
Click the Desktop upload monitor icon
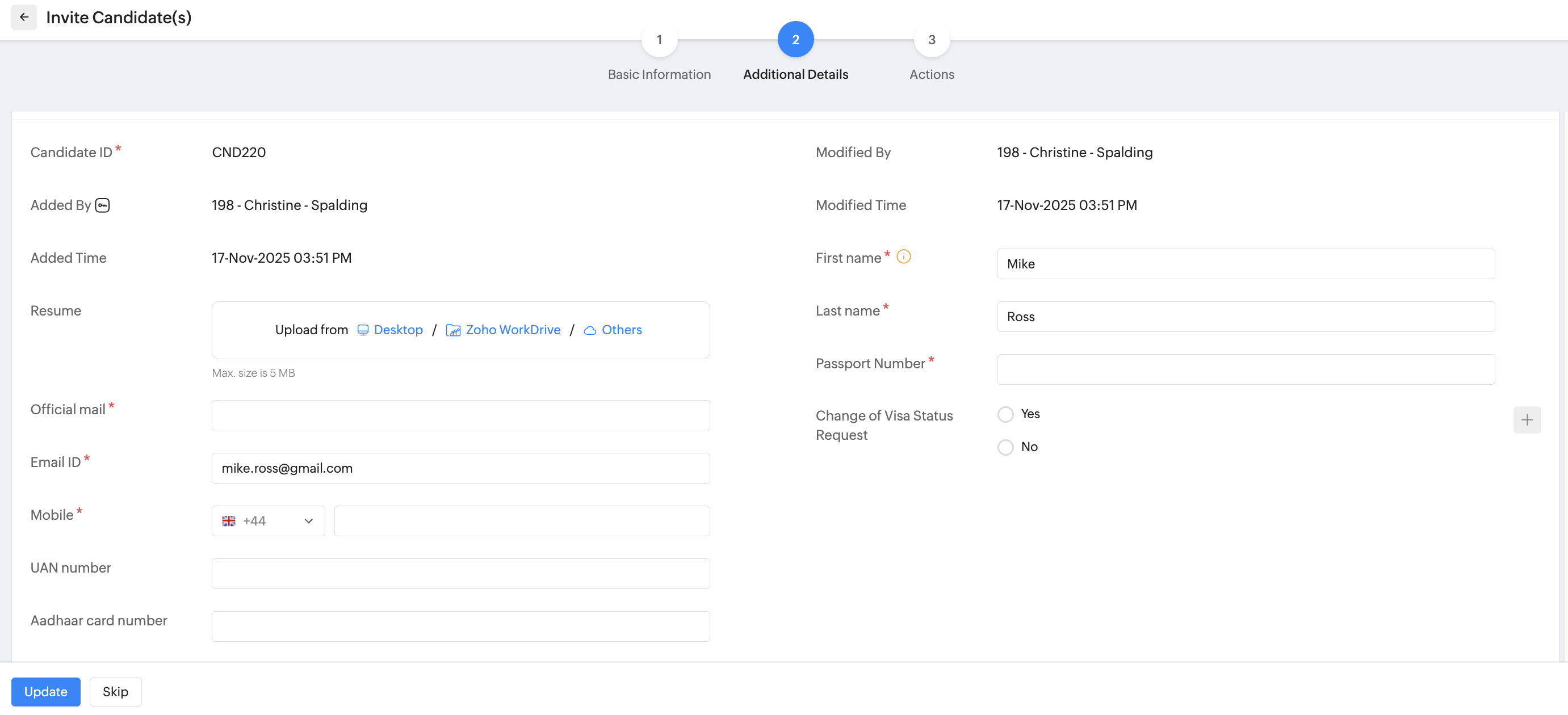point(363,330)
